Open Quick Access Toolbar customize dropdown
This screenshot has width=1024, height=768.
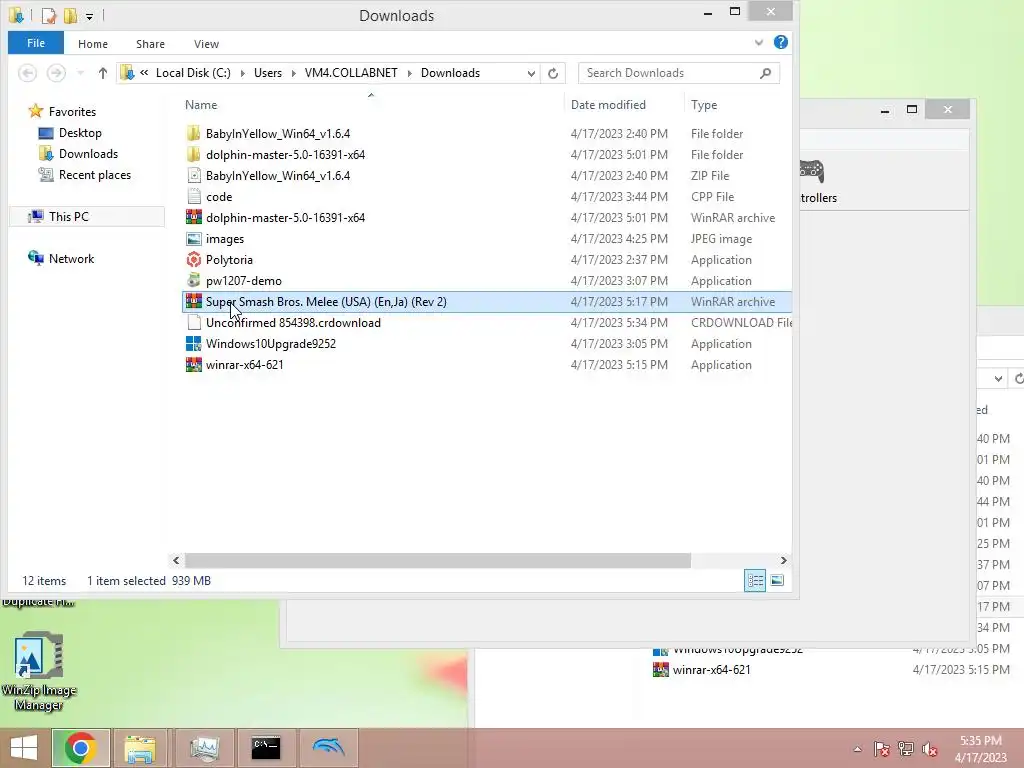(89, 16)
